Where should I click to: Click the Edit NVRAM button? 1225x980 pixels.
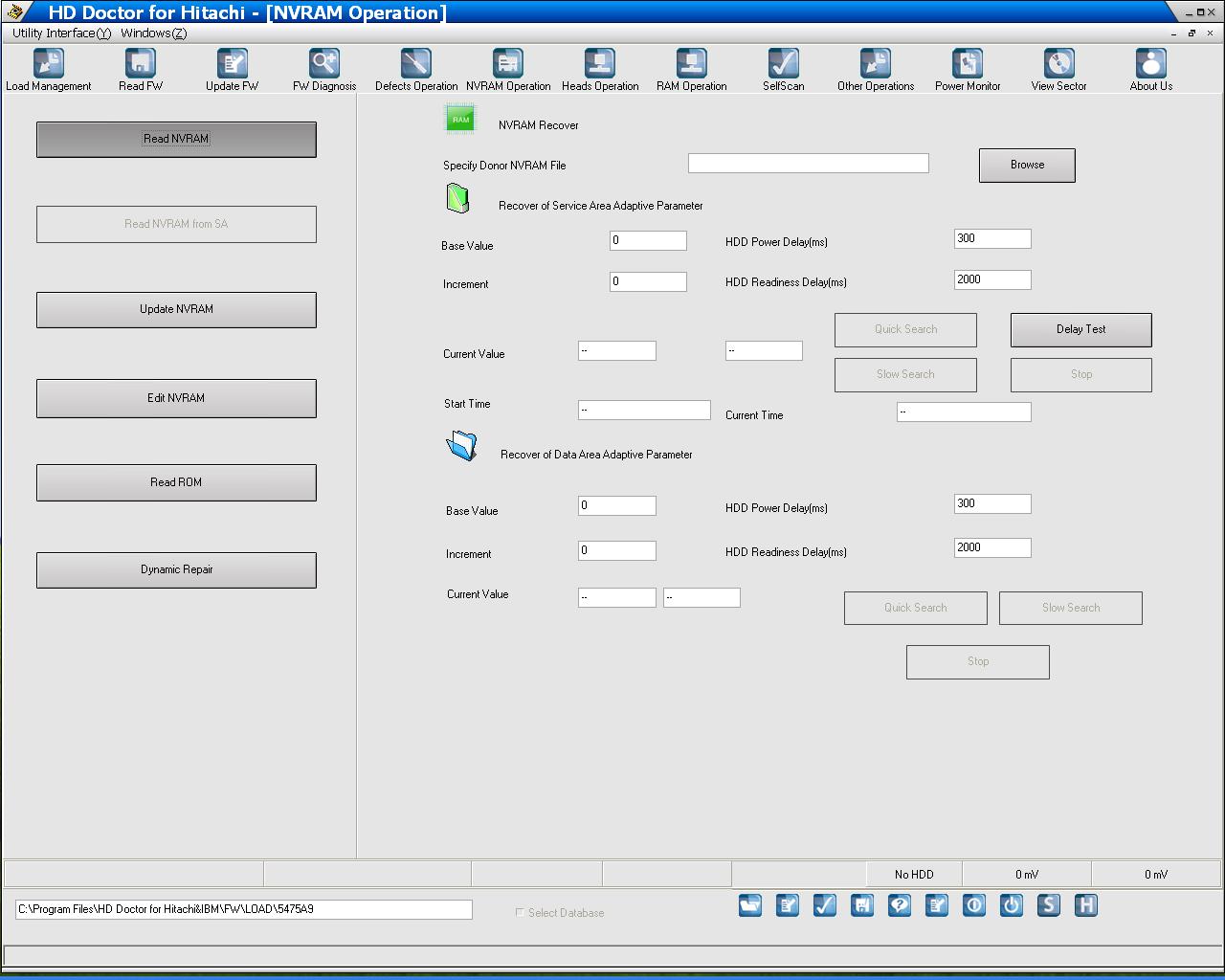176,398
